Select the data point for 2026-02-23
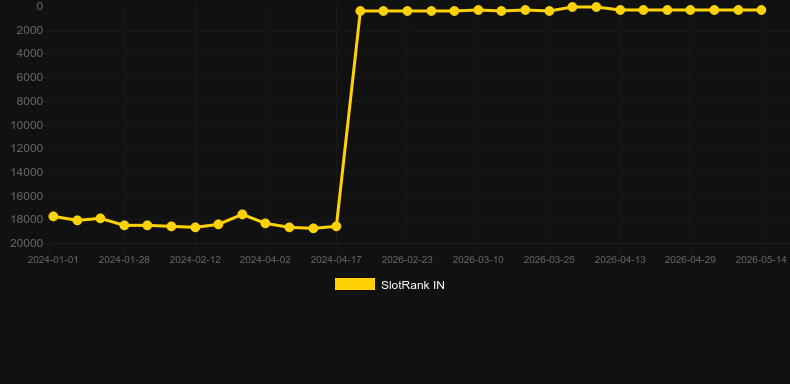This screenshot has width=790, height=384. tap(407, 11)
